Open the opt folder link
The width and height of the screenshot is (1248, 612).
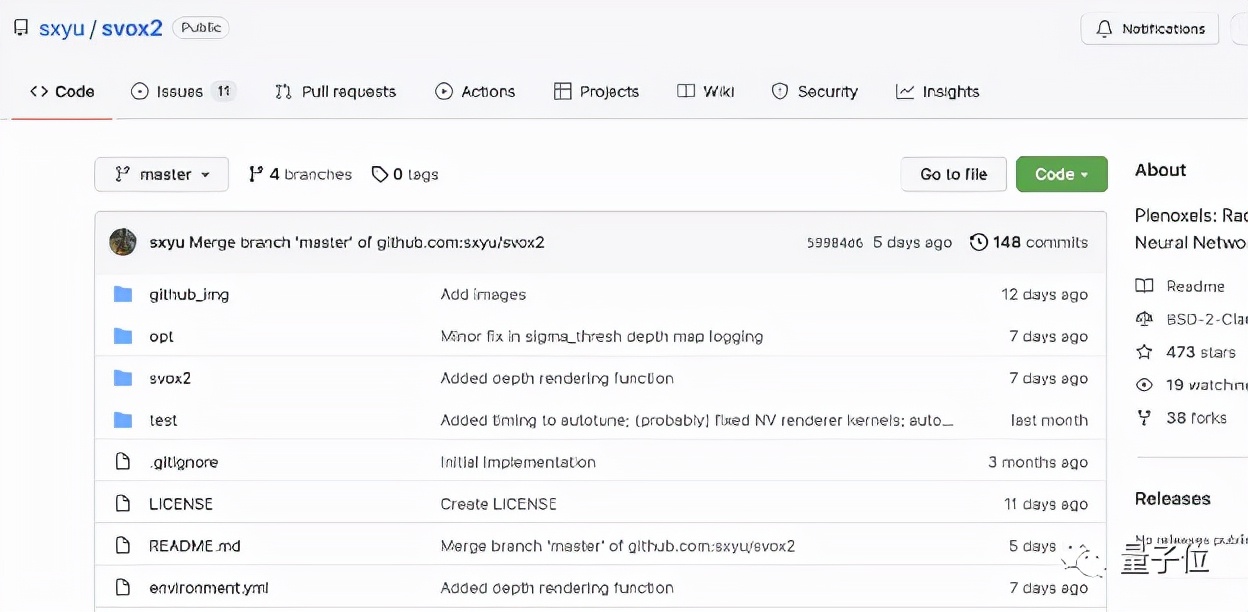click(x=161, y=336)
